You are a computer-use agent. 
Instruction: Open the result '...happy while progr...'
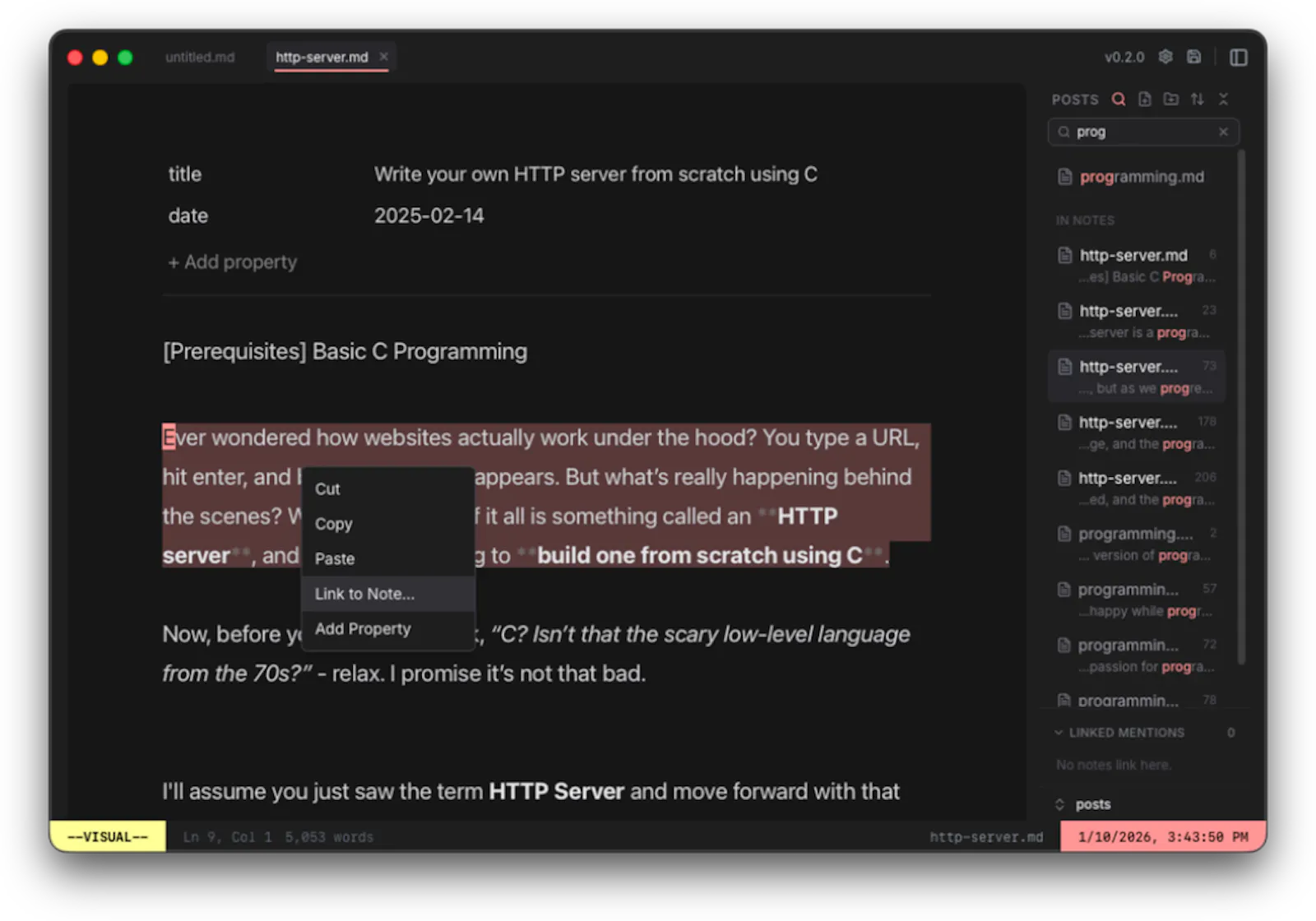click(1138, 599)
